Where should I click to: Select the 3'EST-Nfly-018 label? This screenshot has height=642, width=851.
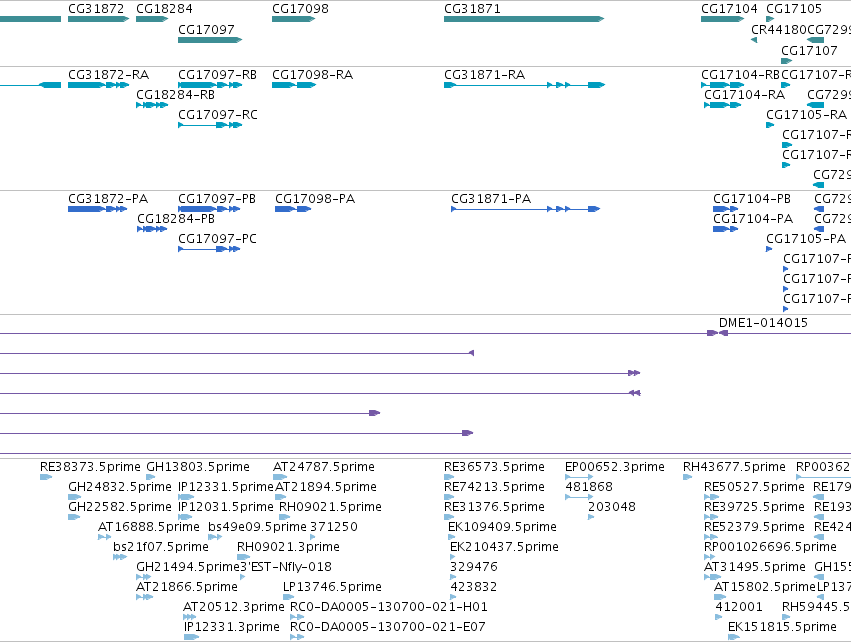[x=285, y=567]
